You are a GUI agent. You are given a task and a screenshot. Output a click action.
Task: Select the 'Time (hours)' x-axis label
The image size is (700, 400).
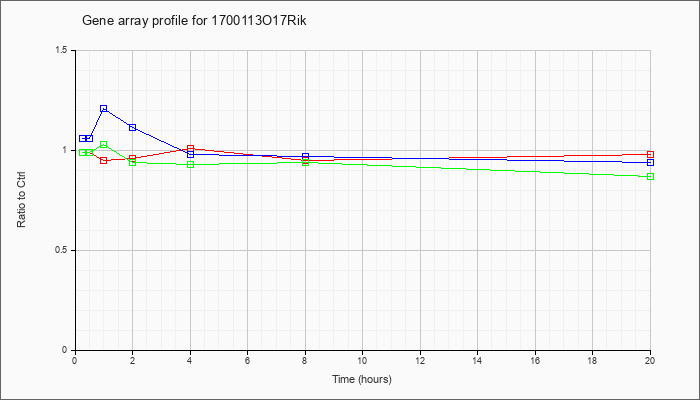(362, 379)
